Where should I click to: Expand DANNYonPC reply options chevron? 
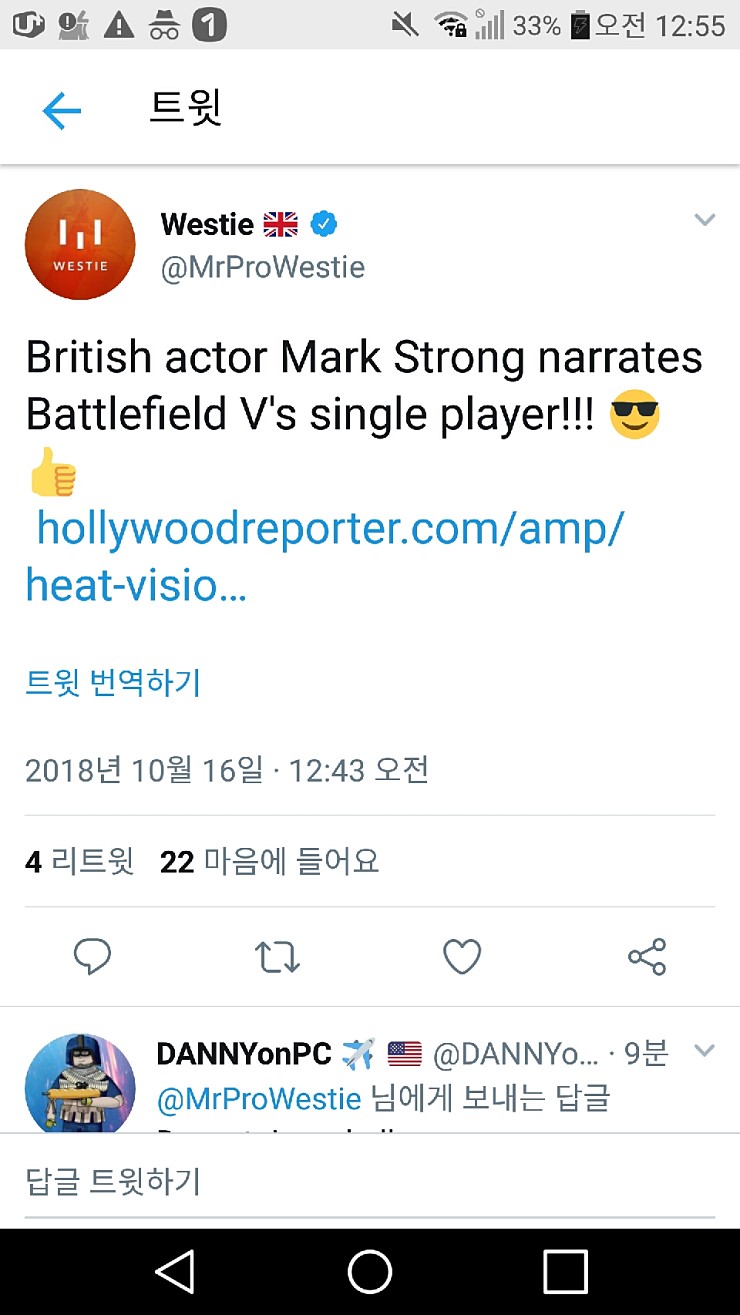click(705, 1050)
